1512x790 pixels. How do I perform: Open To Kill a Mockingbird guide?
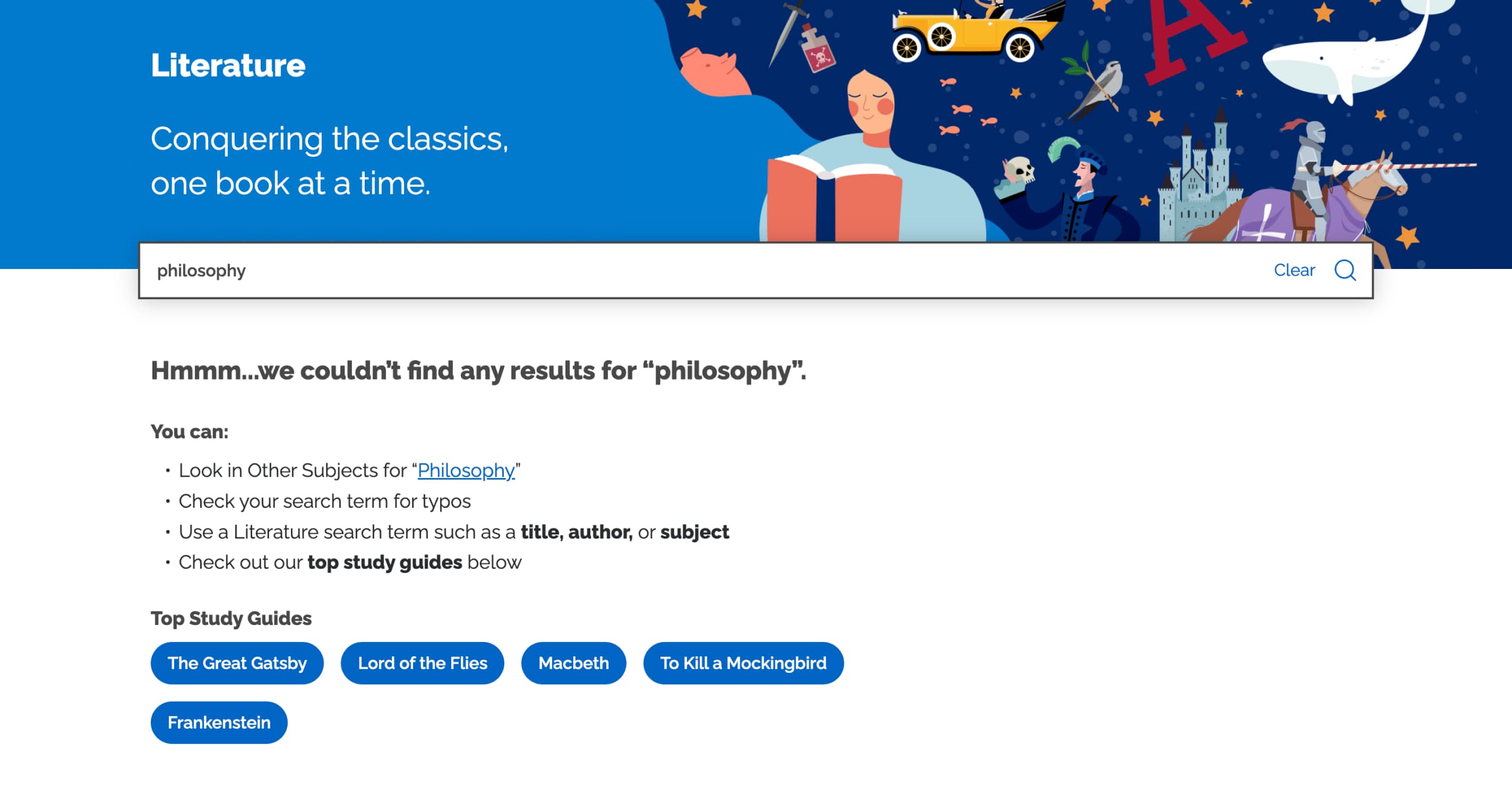(x=743, y=663)
